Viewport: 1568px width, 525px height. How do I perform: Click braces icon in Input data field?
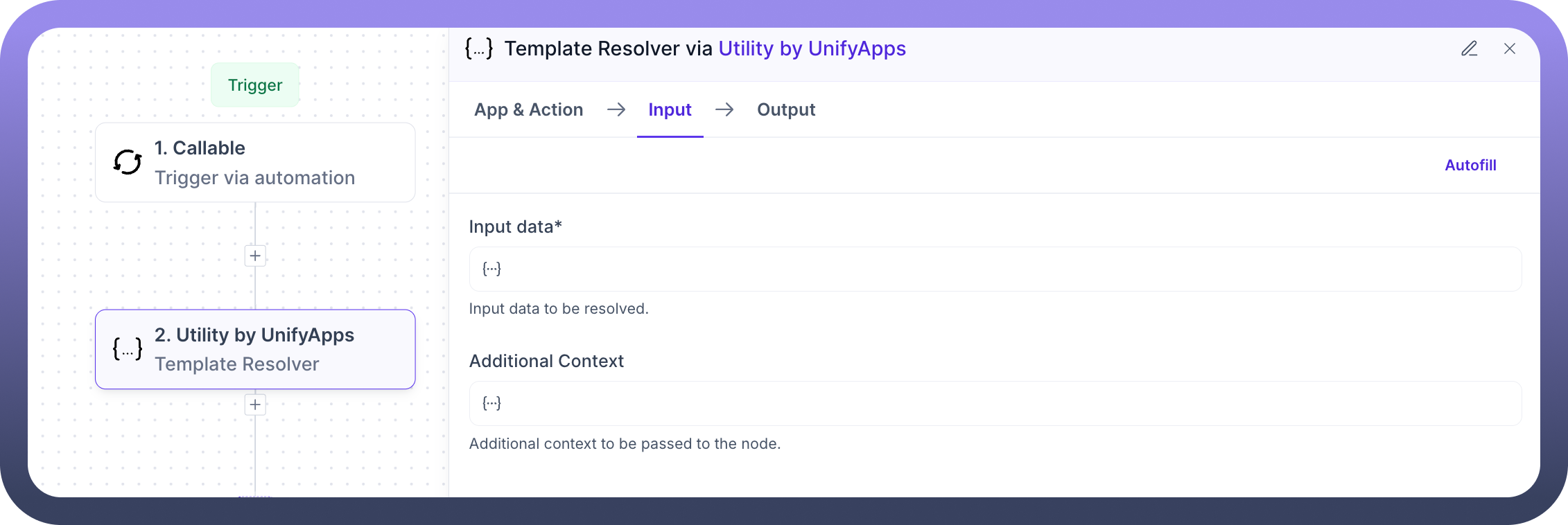point(491,269)
